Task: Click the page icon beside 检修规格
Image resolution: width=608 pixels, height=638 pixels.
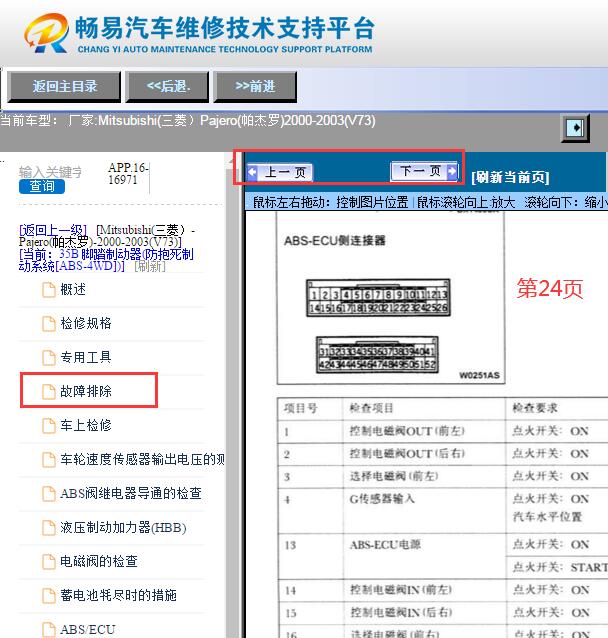Action: [x=49, y=324]
